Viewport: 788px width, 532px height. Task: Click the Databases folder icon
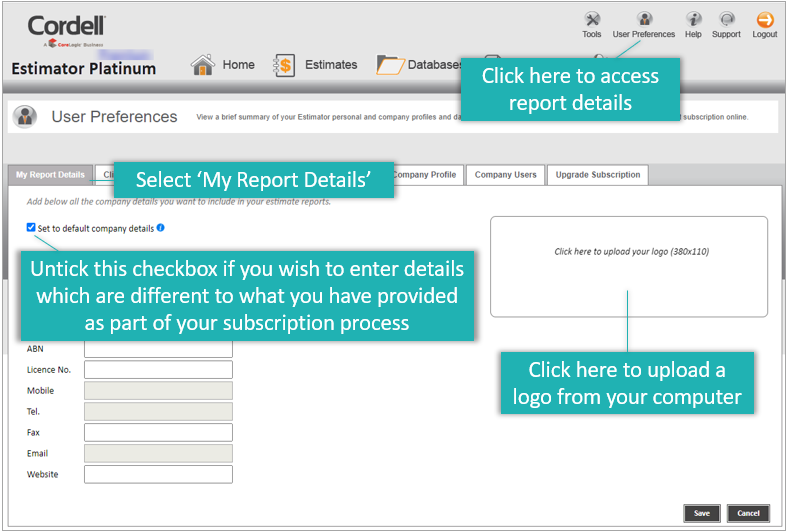(390, 65)
